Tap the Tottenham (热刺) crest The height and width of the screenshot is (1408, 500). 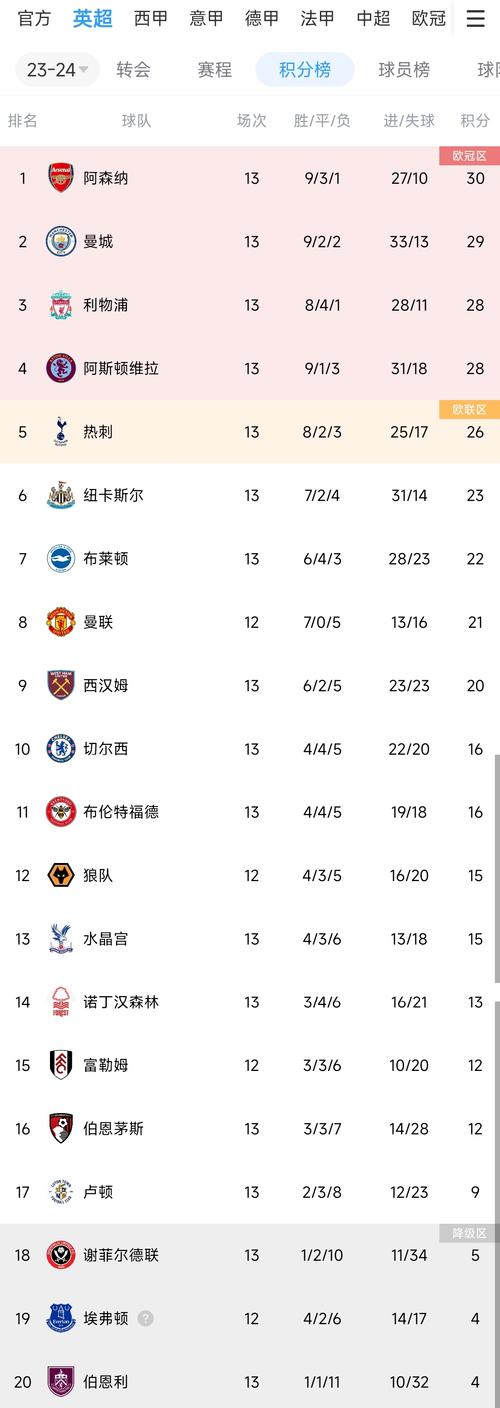[61, 432]
